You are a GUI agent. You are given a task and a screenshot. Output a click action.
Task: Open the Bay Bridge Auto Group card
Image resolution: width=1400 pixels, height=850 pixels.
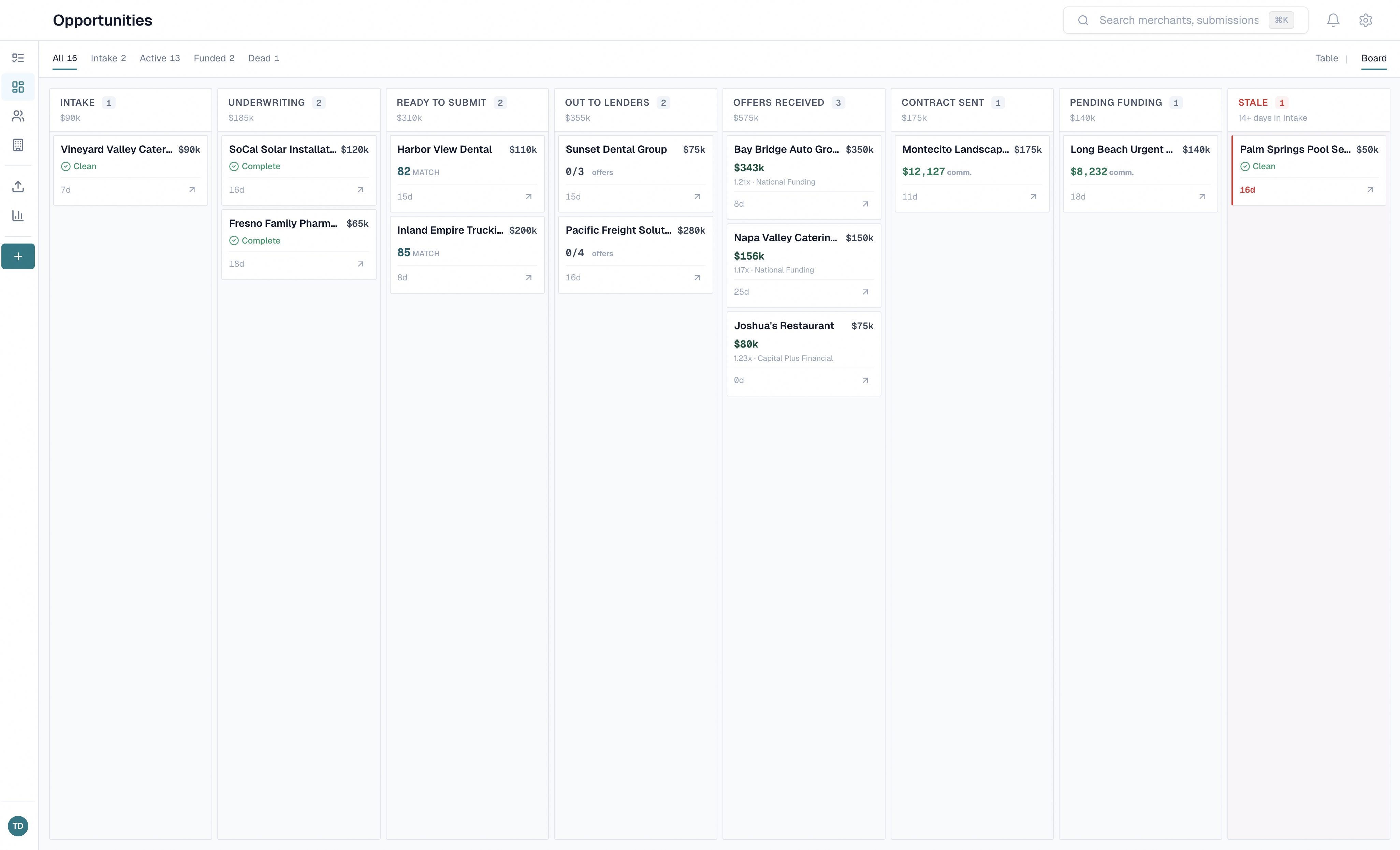[786, 149]
